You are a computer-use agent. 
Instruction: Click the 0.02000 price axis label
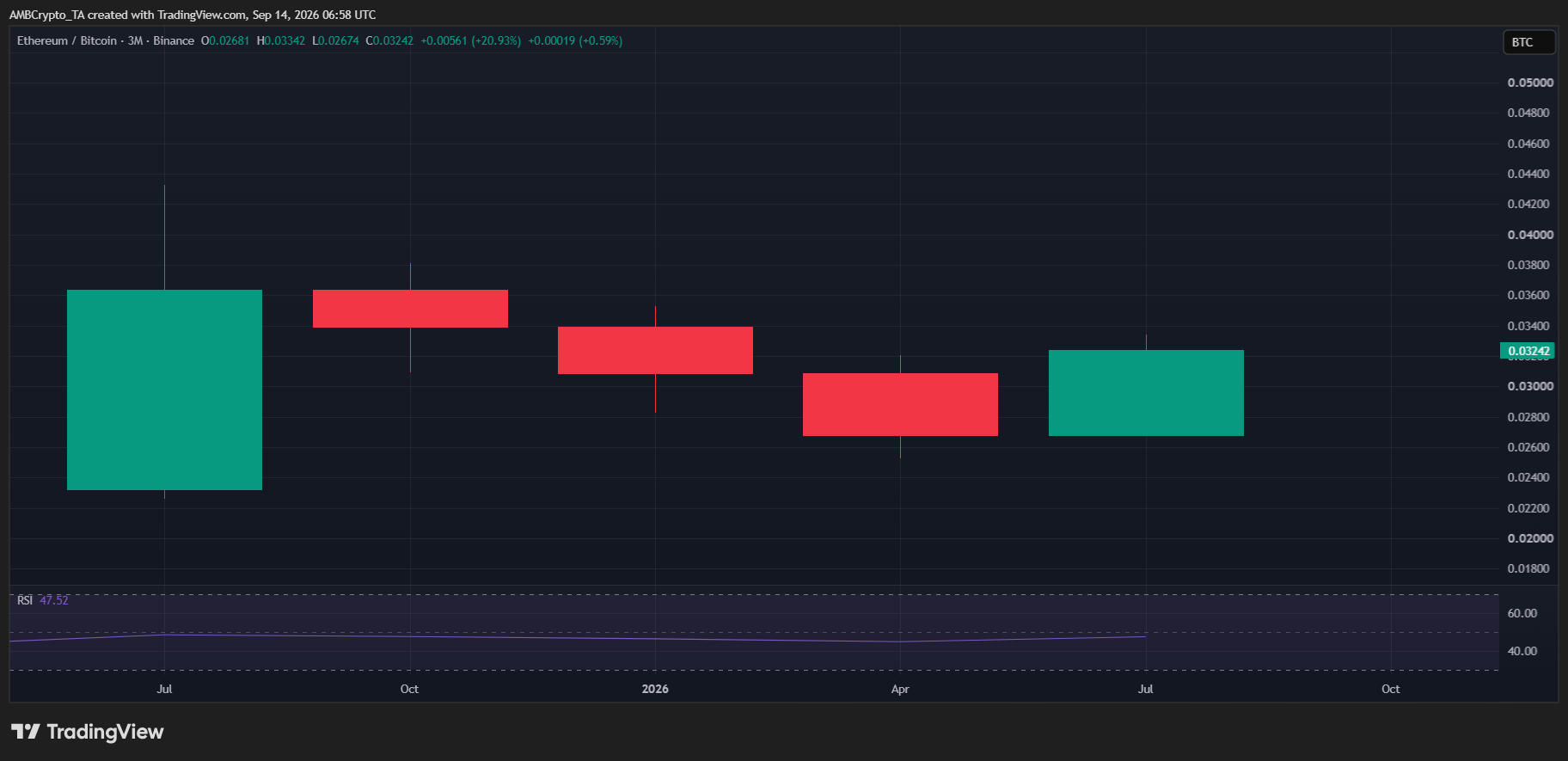pos(1530,538)
